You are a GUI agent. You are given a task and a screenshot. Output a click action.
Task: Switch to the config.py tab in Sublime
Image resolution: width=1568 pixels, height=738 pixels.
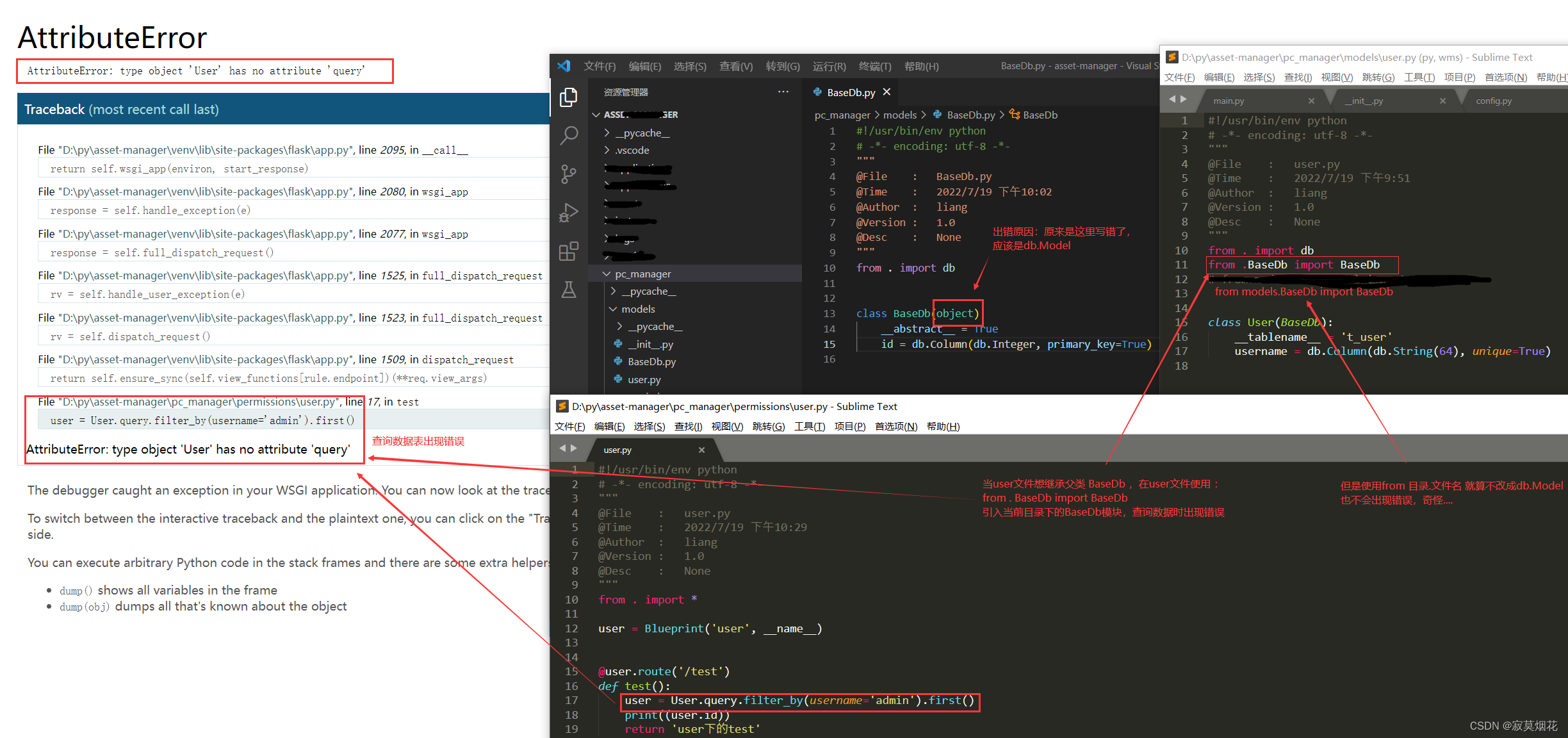coord(1493,101)
